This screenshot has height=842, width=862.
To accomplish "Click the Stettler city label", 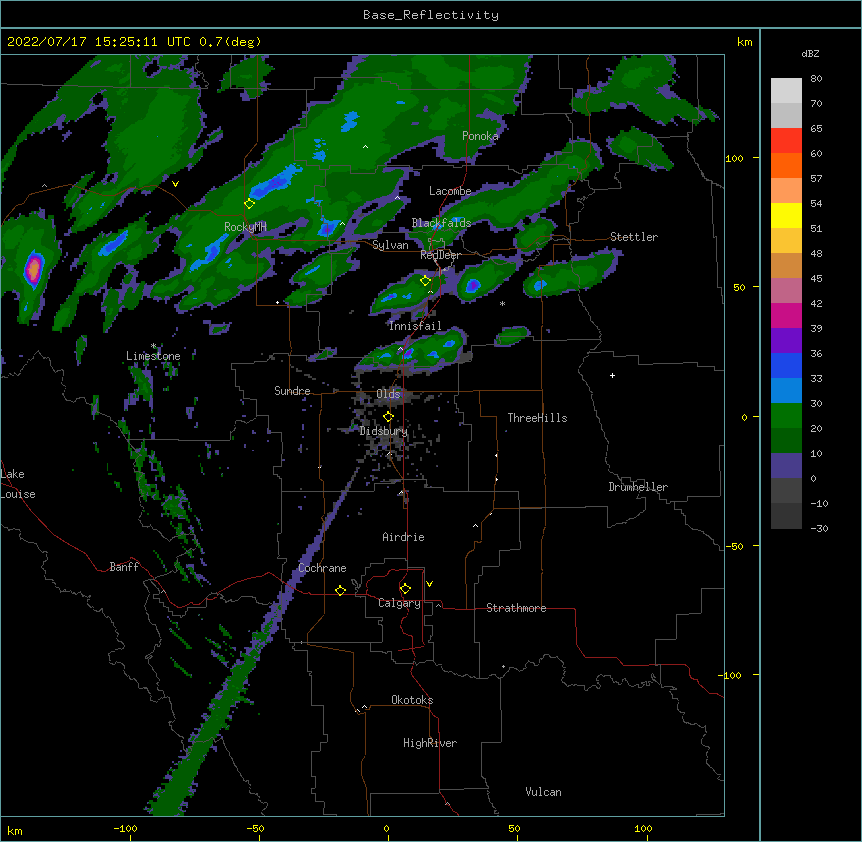I will [x=634, y=237].
